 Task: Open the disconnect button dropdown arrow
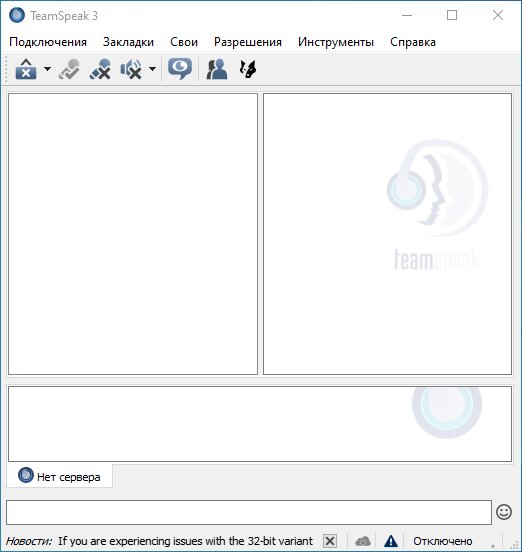coord(47,69)
